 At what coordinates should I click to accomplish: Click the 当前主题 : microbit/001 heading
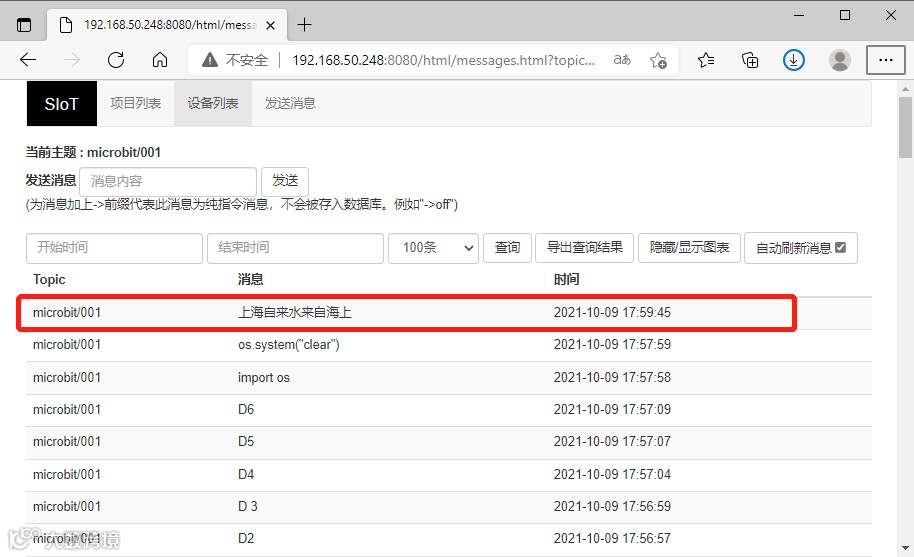coord(93,153)
